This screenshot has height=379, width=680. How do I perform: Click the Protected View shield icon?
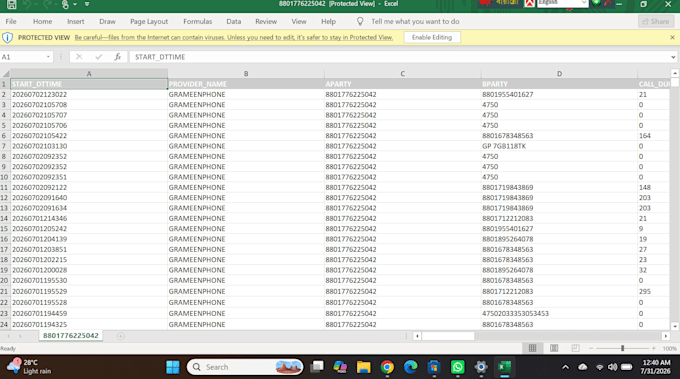pyautogui.click(x=7, y=38)
